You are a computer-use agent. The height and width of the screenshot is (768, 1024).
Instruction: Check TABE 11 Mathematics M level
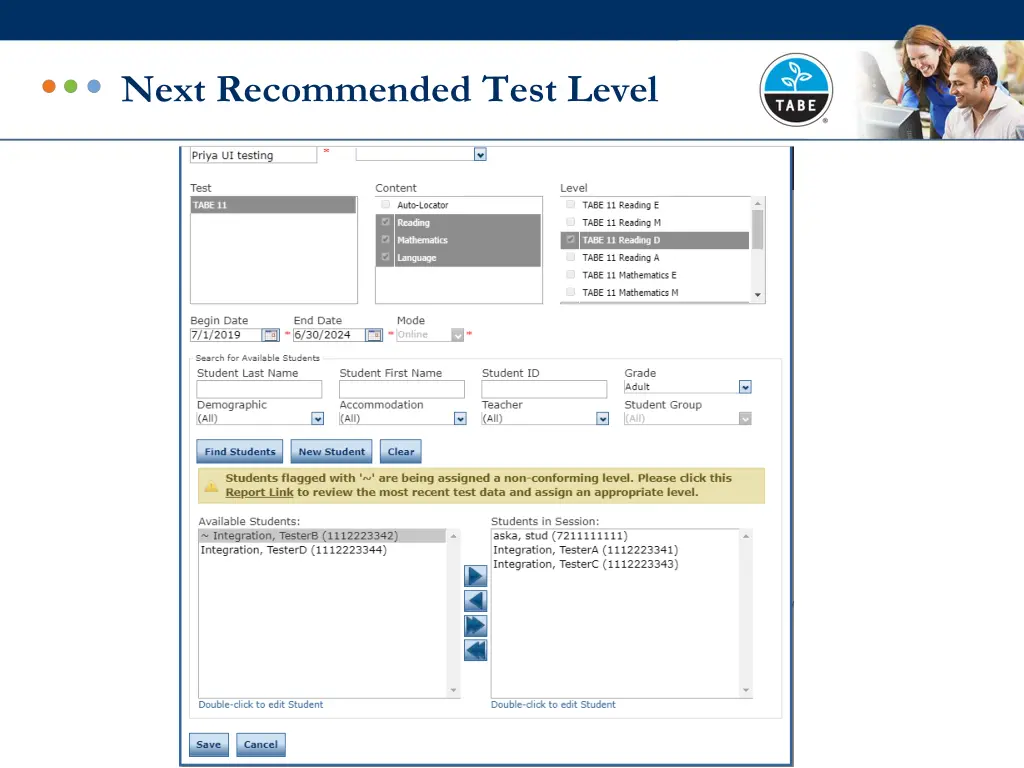point(571,293)
